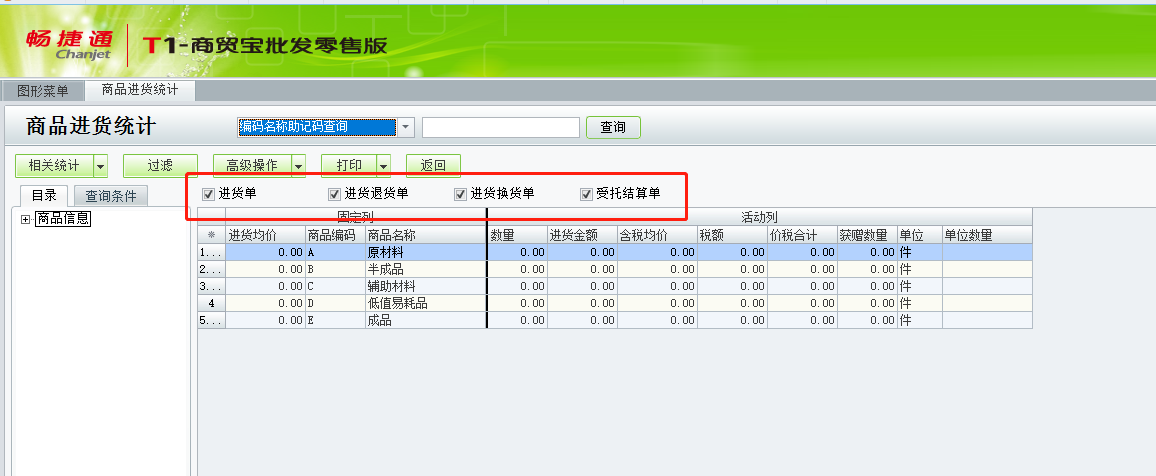Click the 打印 button
The height and width of the screenshot is (476, 1156).
(x=349, y=167)
